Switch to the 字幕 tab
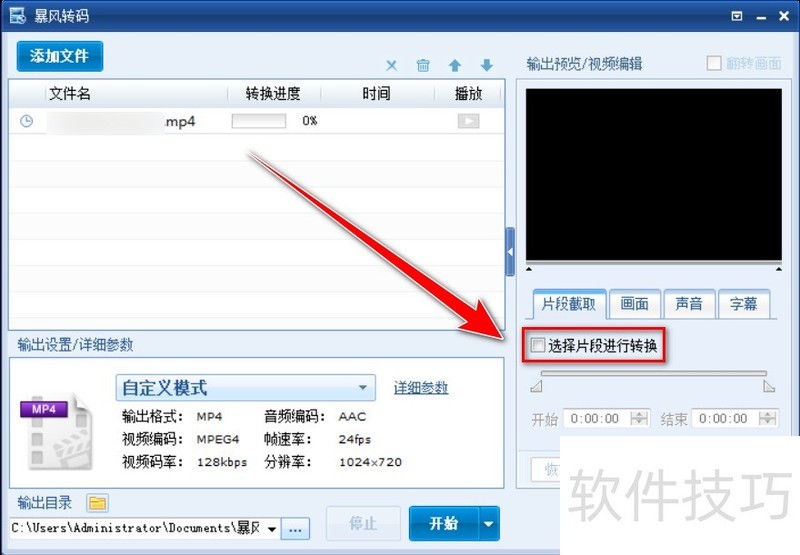 [743, 304]
